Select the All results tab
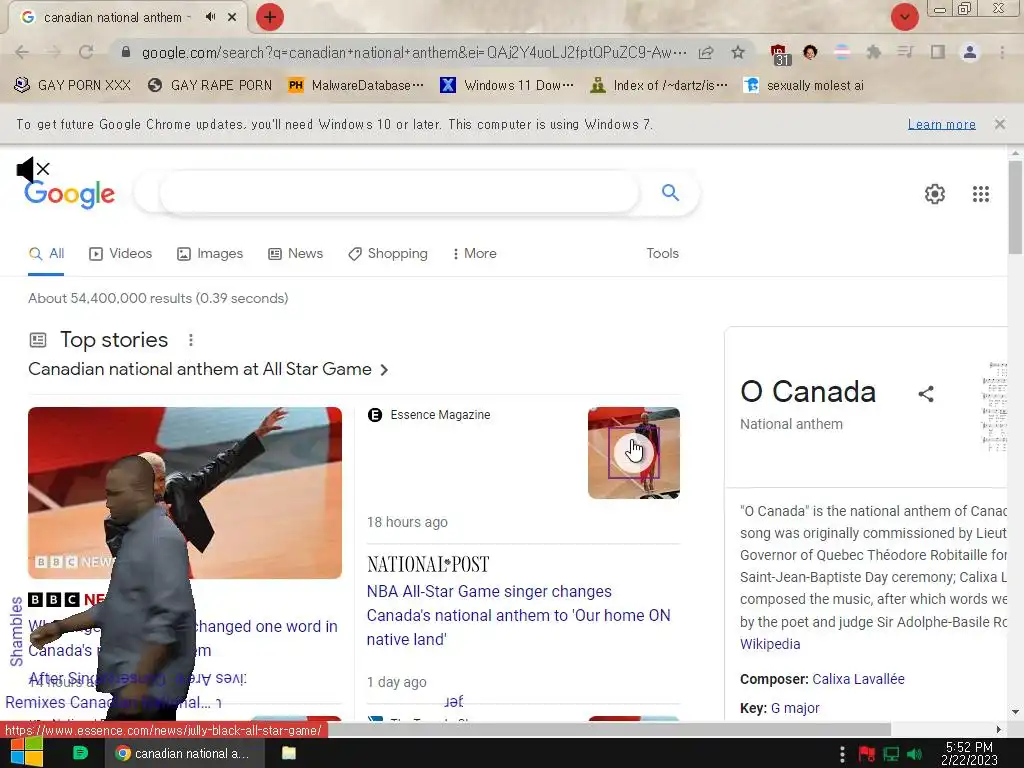1024x768 pixels. pyautogui.click(x=46, y=253)
